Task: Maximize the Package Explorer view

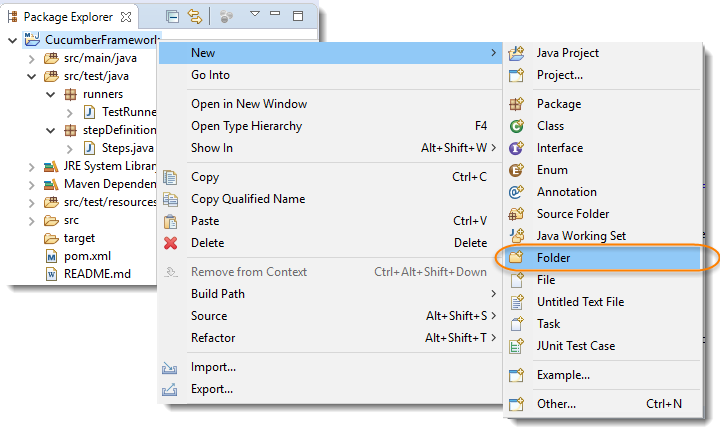Action: point(298,17)
